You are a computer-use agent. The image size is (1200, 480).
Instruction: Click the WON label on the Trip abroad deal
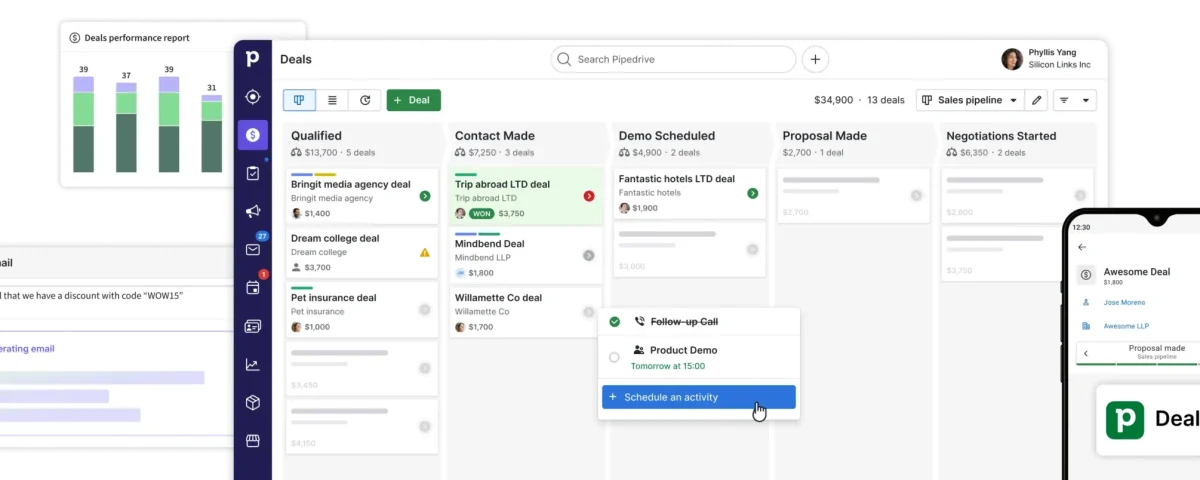pyautogui.click(x=481, y=213)
